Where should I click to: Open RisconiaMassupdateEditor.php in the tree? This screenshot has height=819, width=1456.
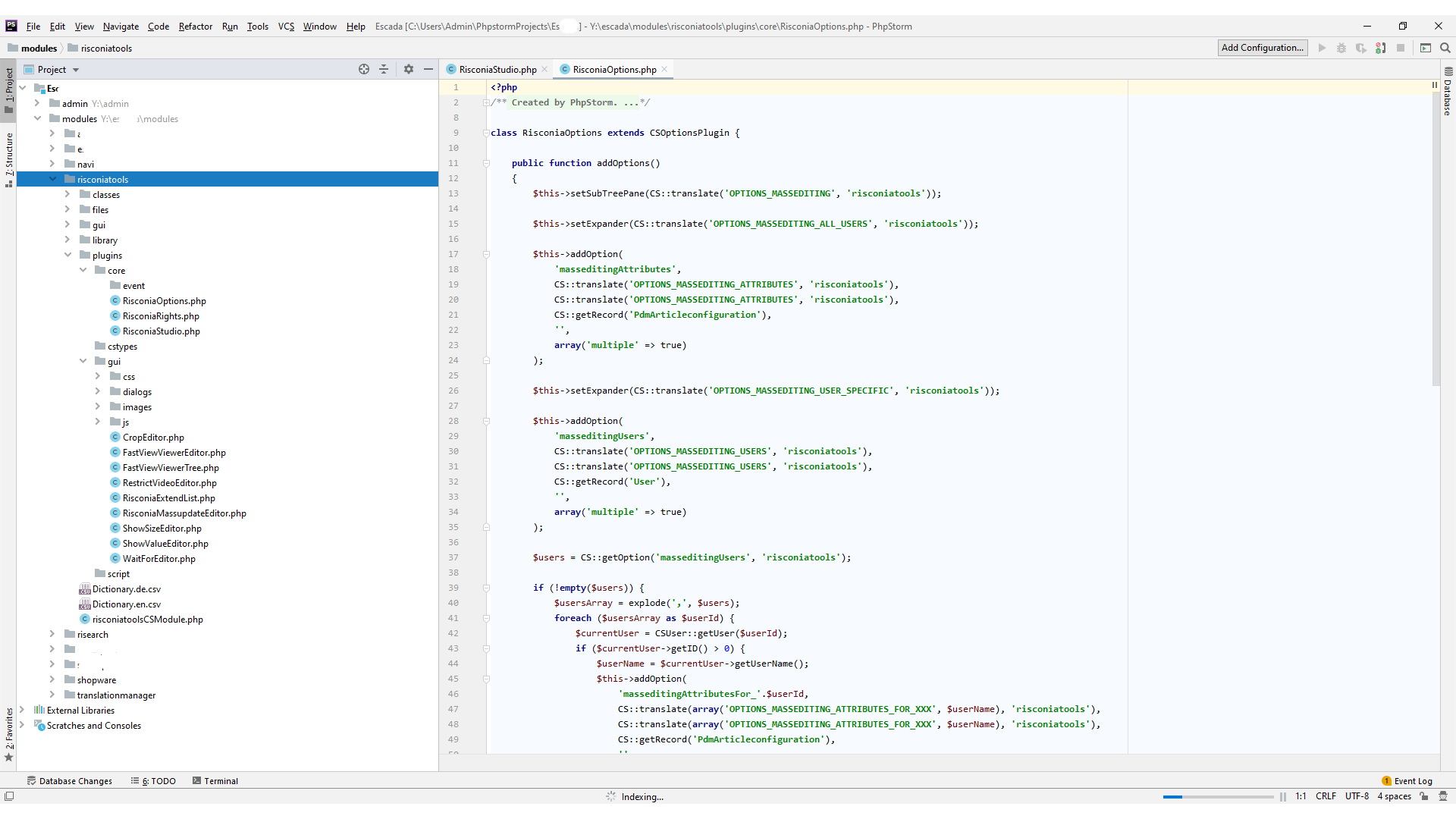[x=184, y=513]
